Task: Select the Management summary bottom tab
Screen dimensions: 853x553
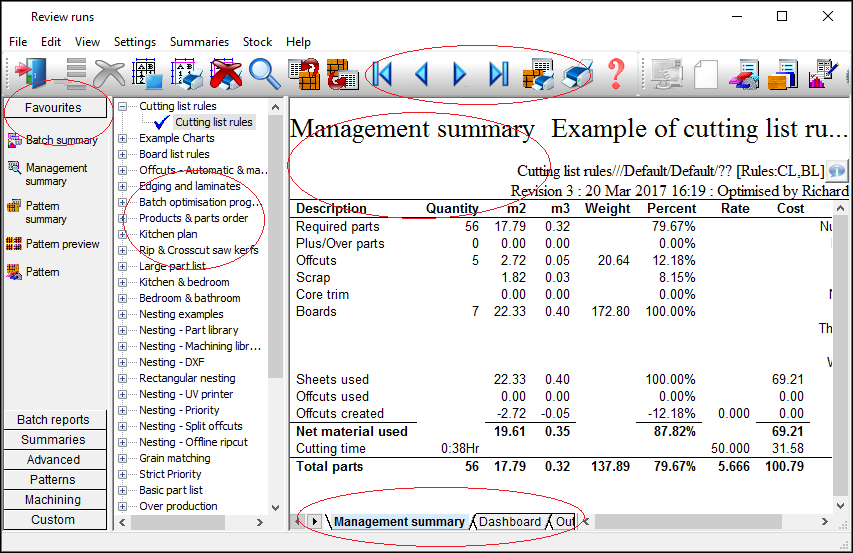Action: pyautogui.click(x=399, y=522)
